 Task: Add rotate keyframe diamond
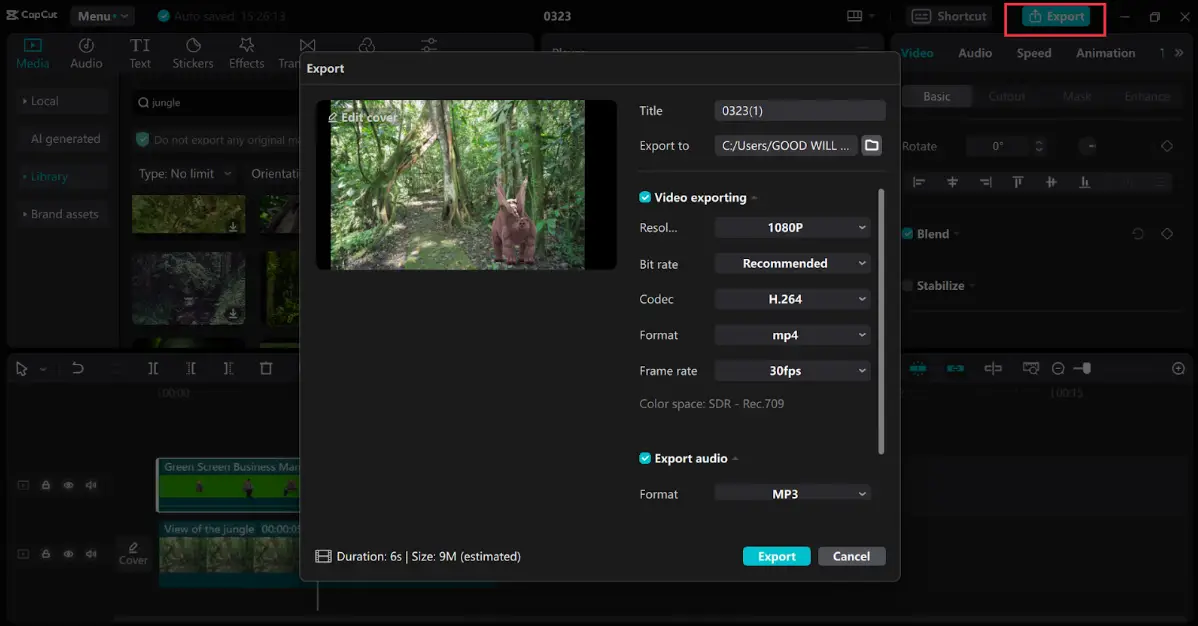click(x=1167, y=146)
